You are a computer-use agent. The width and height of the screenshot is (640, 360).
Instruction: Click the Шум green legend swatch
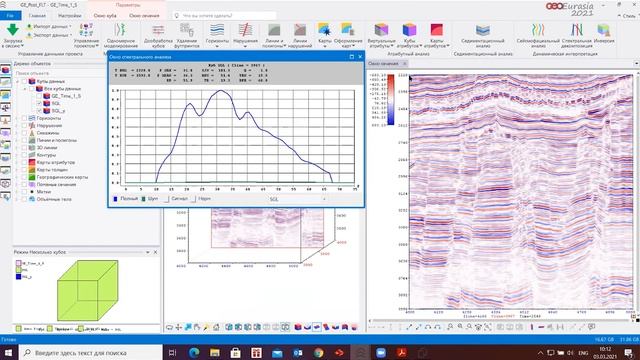point(143,199)
